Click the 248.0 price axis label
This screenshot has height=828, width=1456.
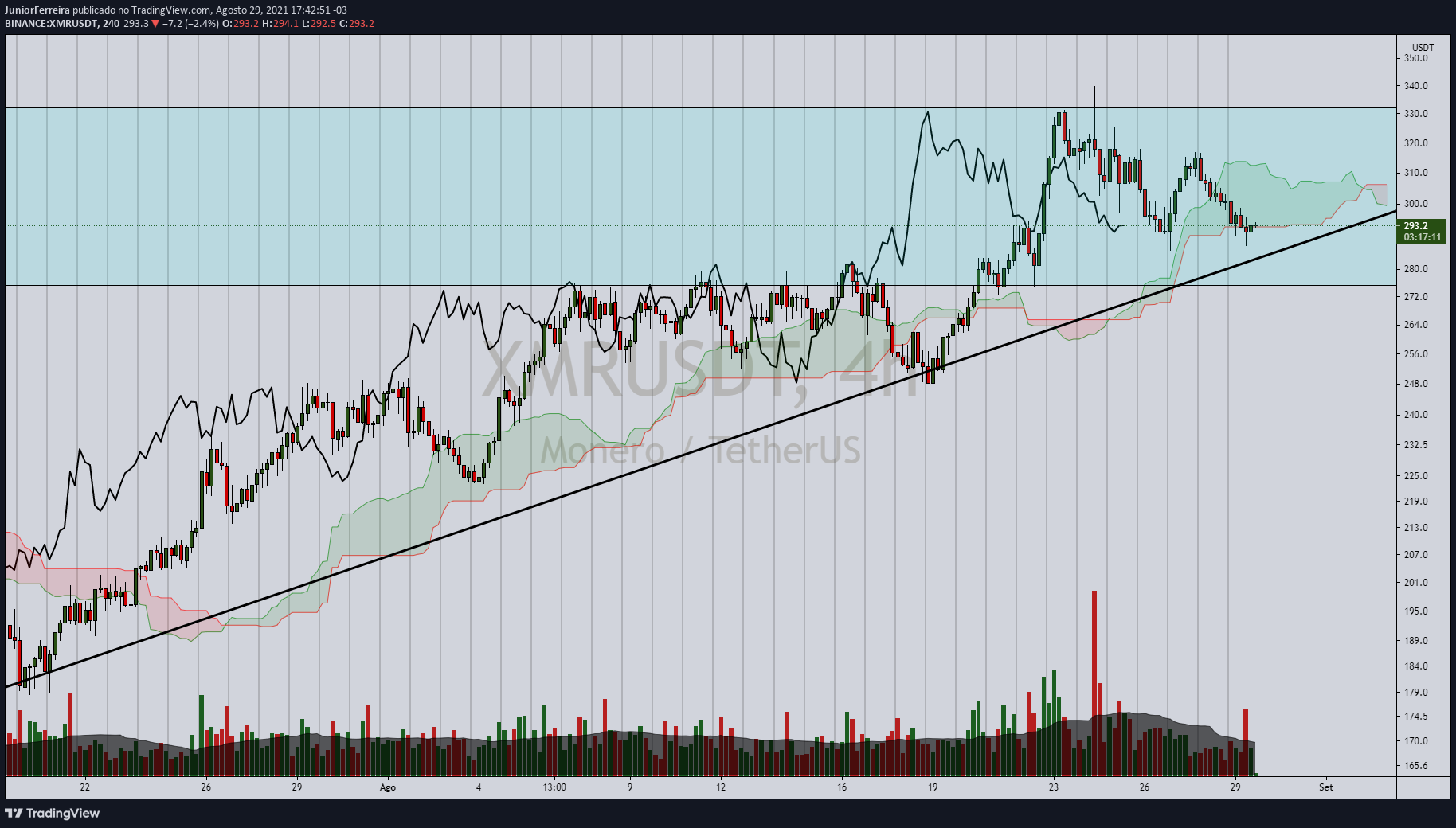1416,384
